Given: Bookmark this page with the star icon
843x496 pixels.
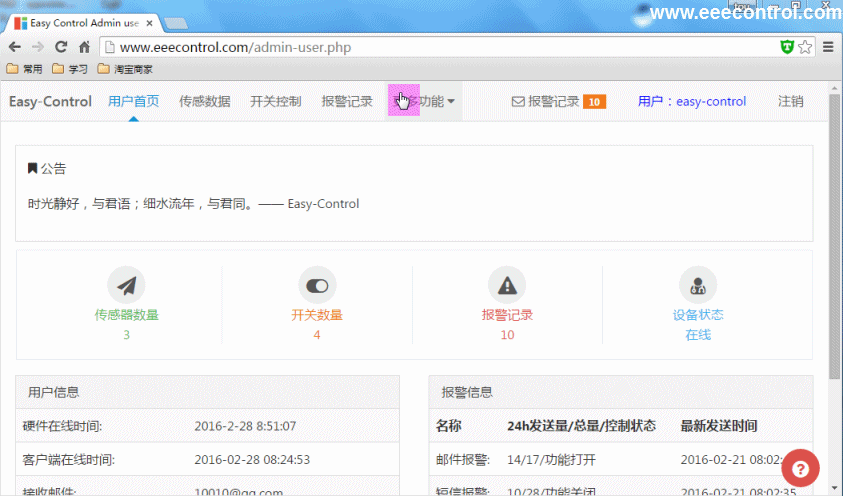Looking at the screenshot, I should coord(805,47).
